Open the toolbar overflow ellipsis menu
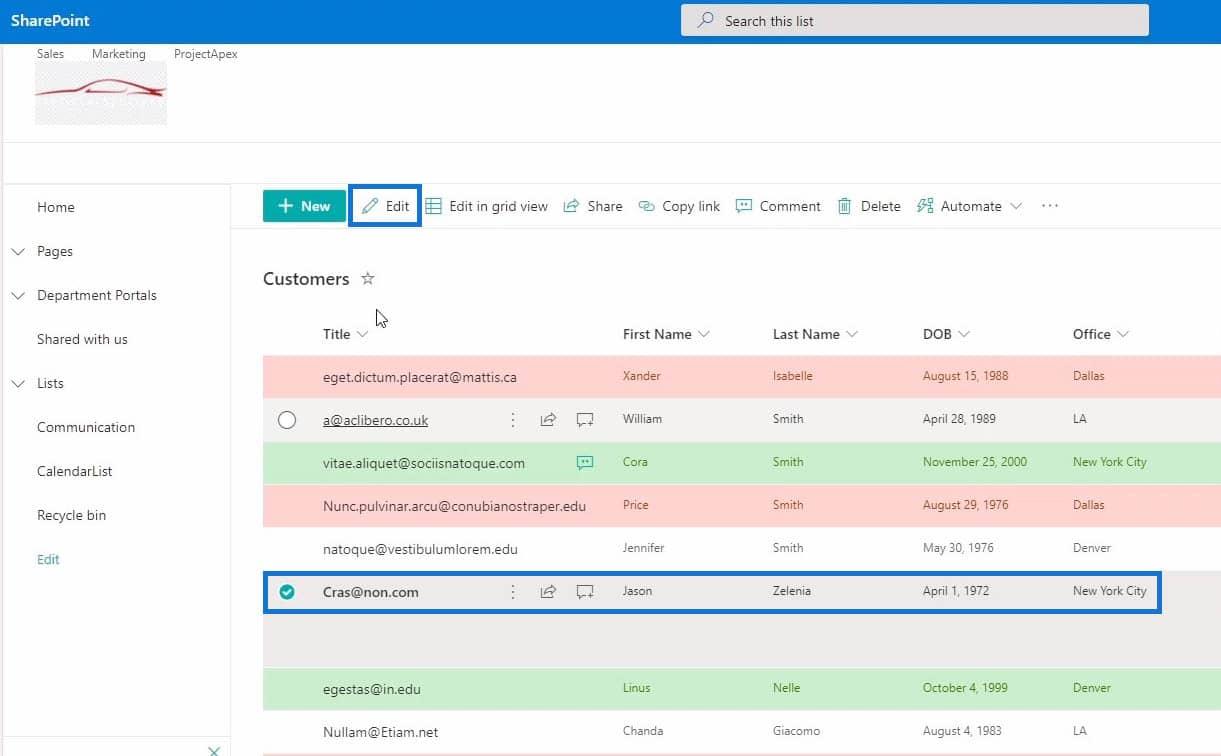The width and height of the screenshot is (1221, 756). click(x=1049, y=206)
